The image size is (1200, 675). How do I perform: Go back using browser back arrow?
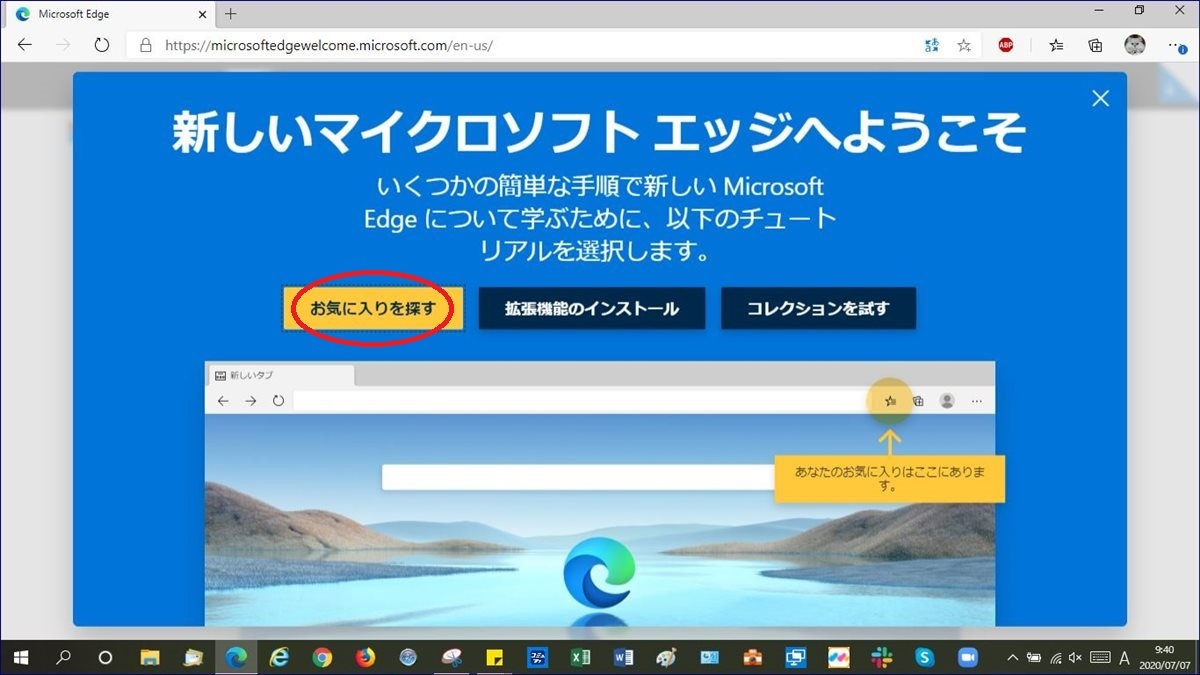click(25, 45)
